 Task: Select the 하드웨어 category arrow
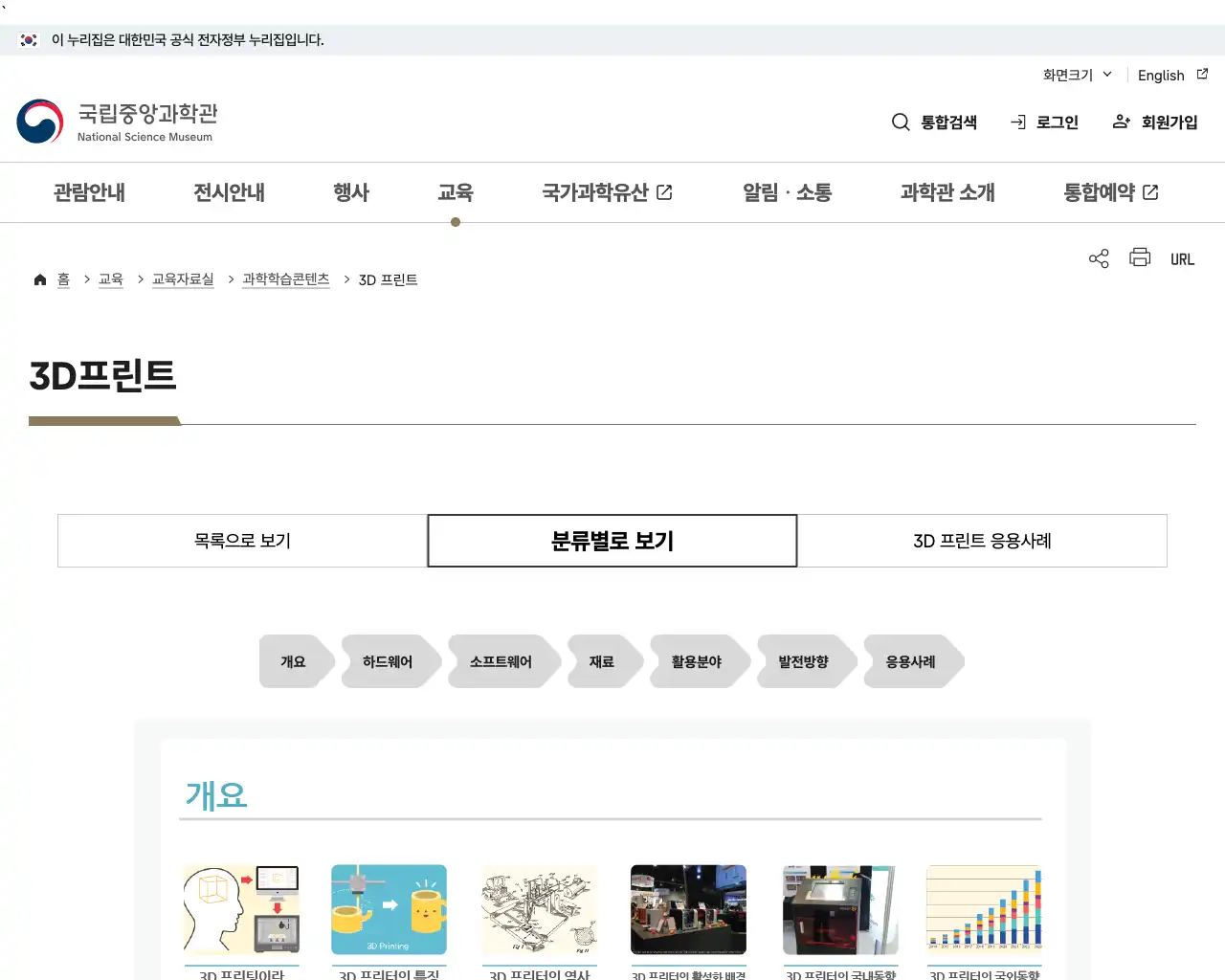click(387, 660)
